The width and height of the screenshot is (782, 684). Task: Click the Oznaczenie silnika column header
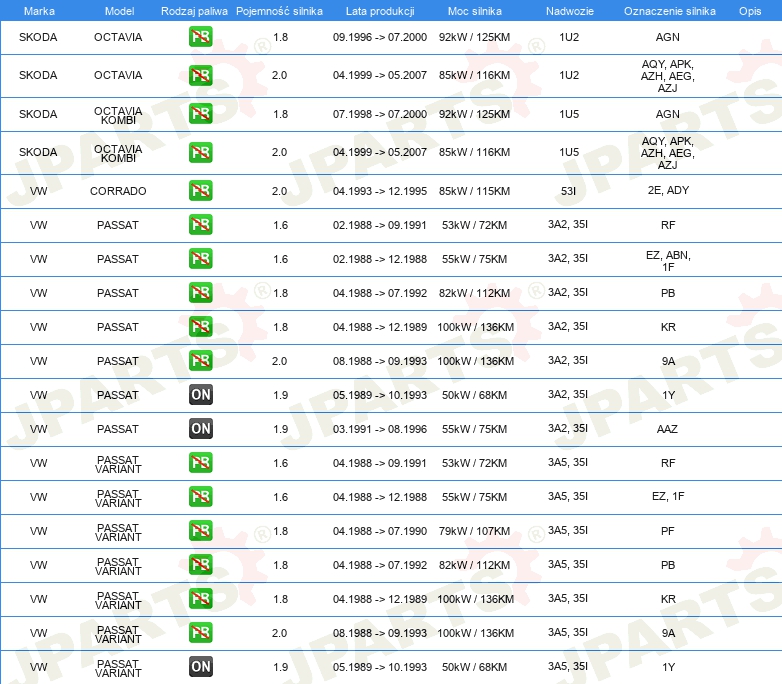click(x=669, y=11)
